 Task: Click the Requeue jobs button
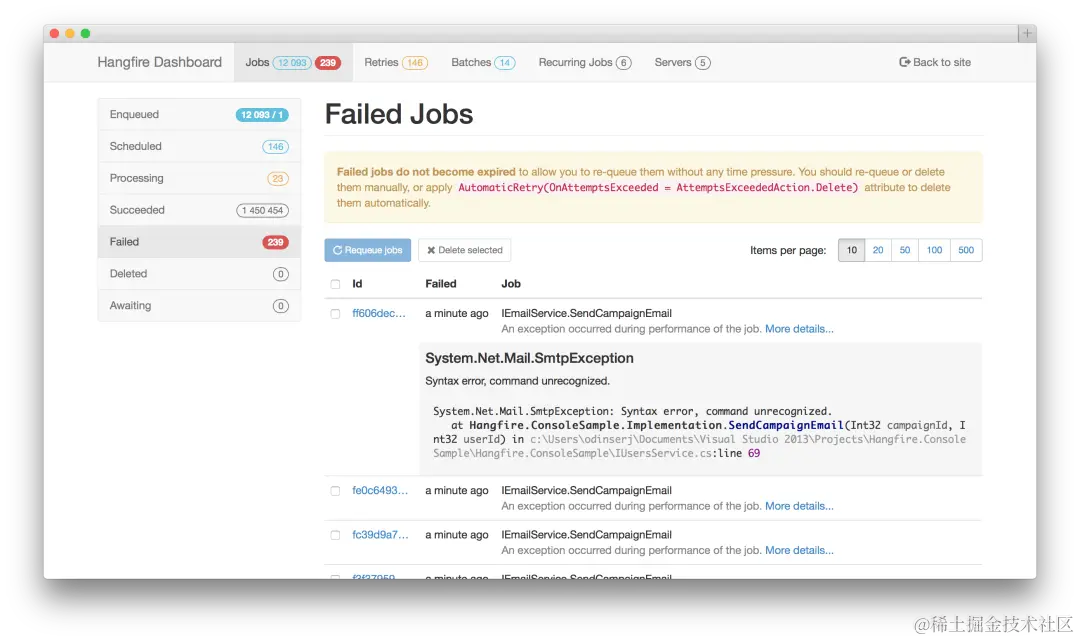(368, 250)
